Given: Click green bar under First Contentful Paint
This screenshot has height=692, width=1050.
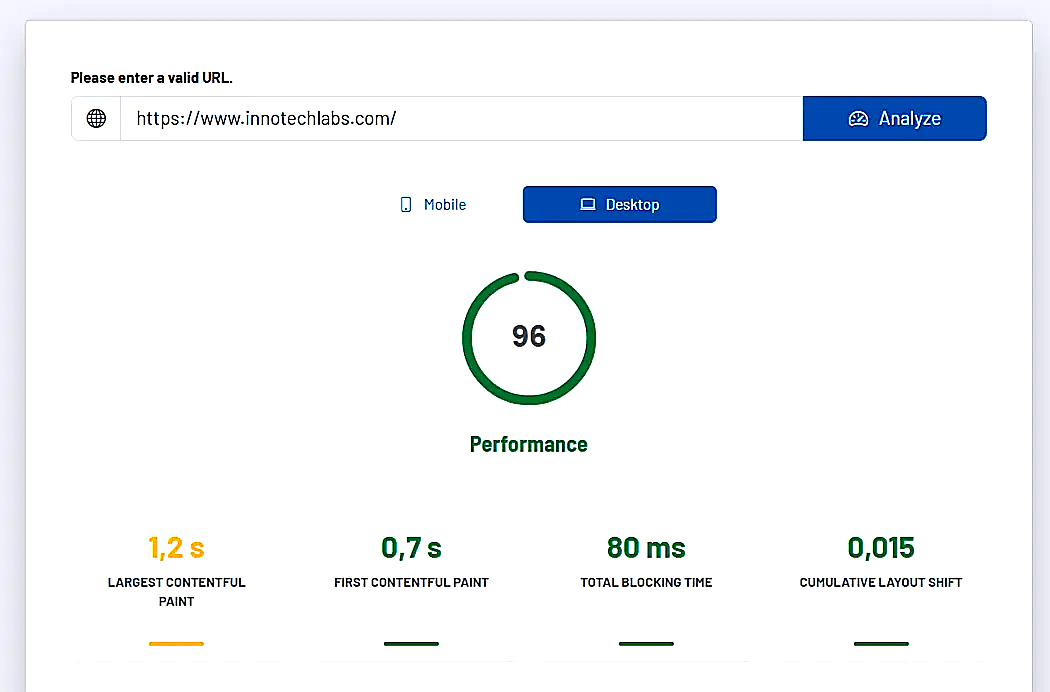Looking at the screenshot, I should [411, 644].
